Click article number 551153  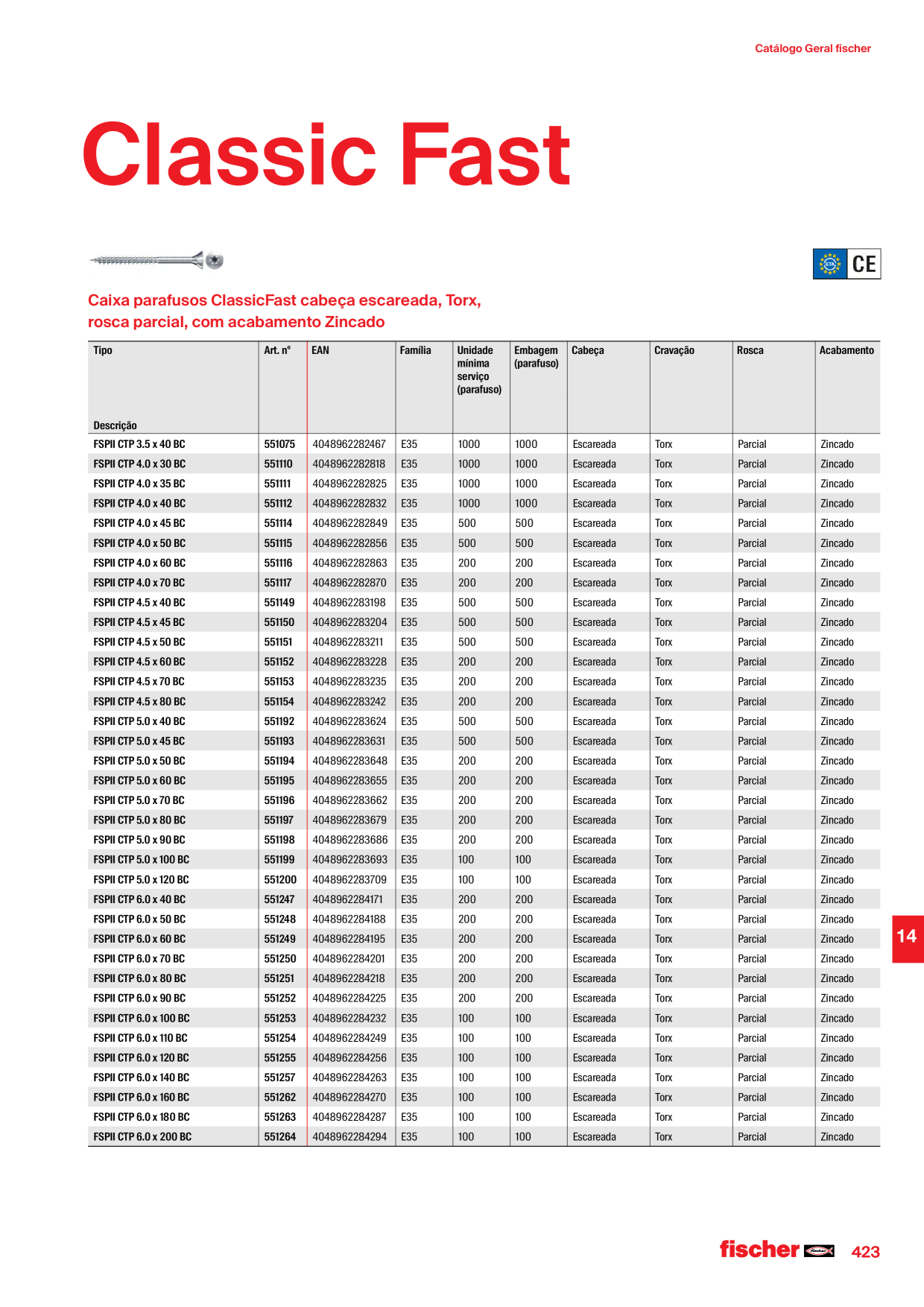coord(279,682)
